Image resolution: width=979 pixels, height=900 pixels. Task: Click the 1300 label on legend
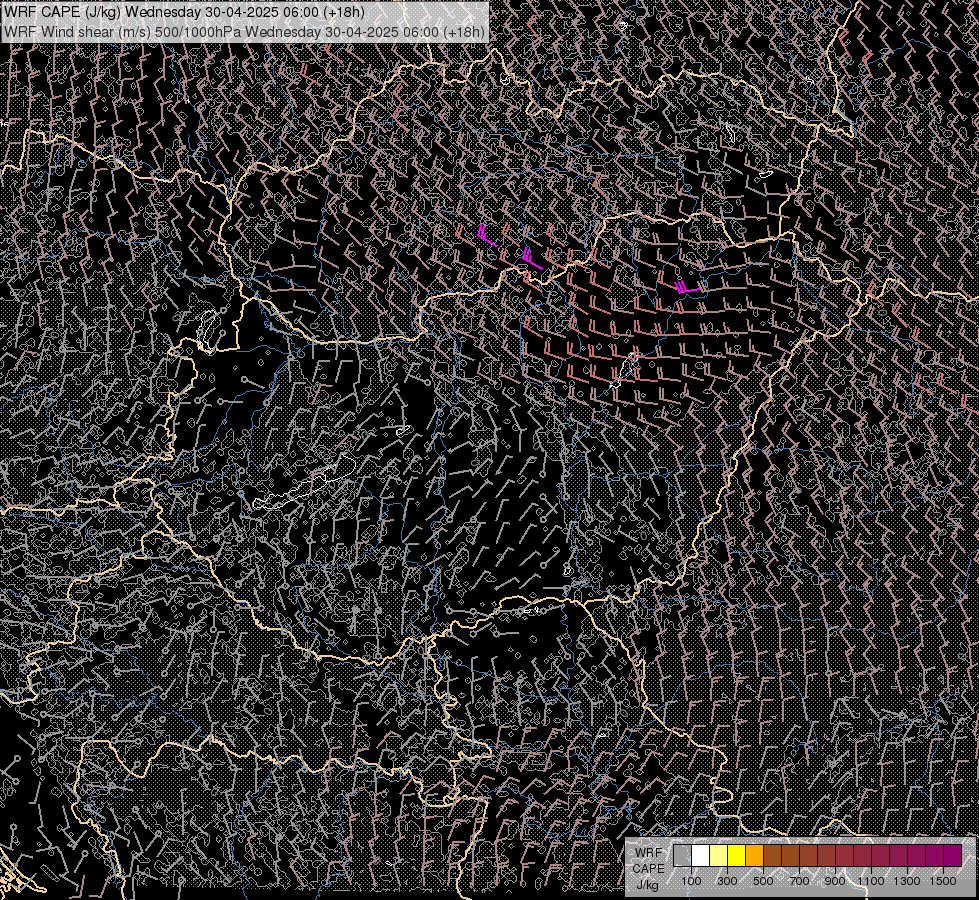(x=907, y=881)
